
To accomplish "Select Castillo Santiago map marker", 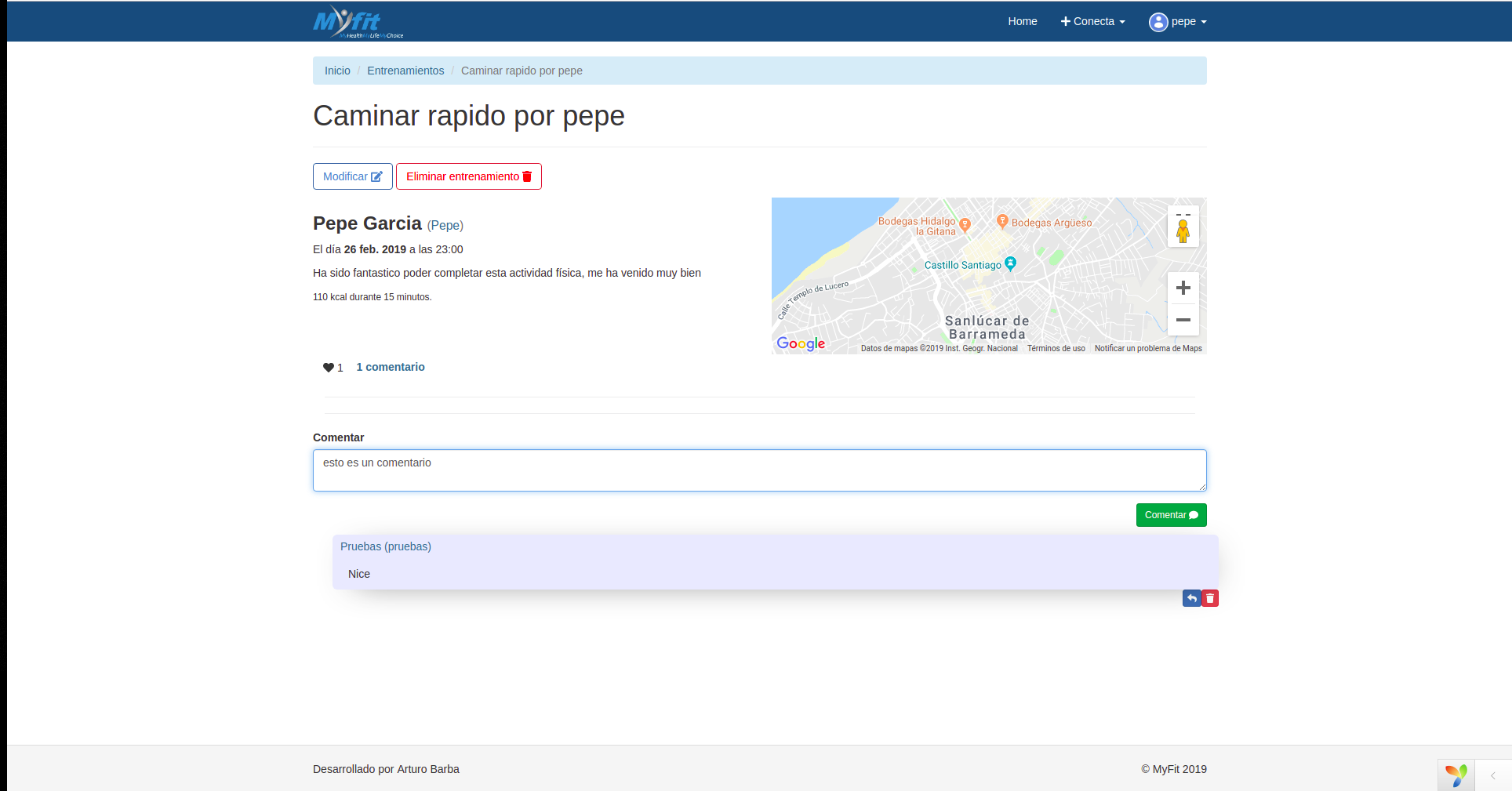I will click(x=1010, y=263).
